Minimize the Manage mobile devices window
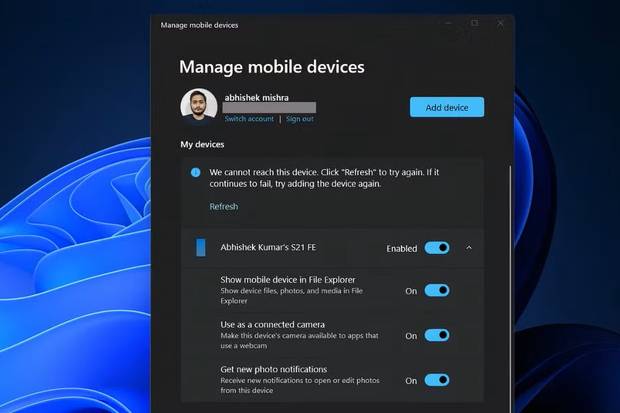This screenshot has height=413, width=620. click(x=448, y=23)
